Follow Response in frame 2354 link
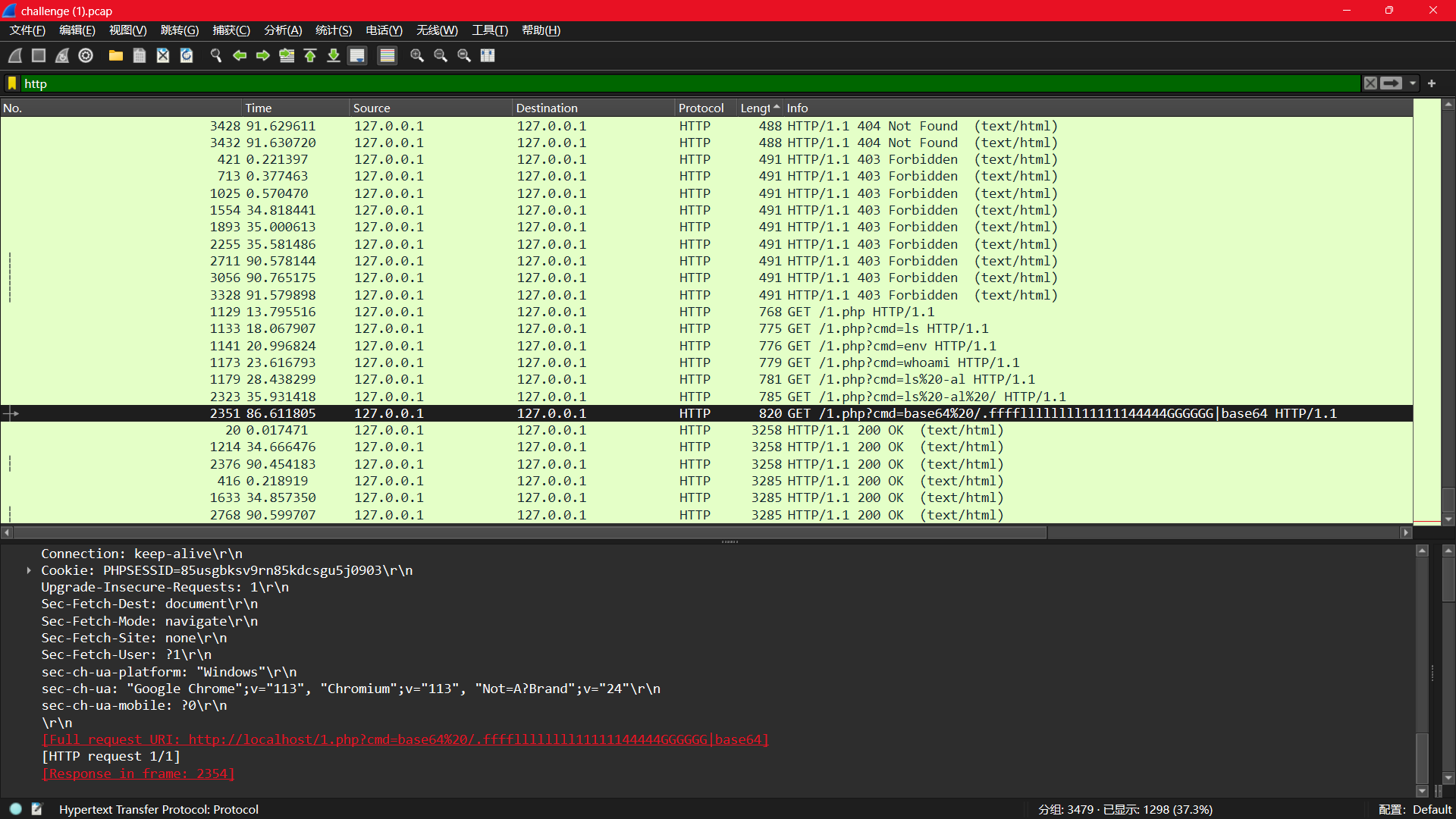The width and height of the screenshot is (1456, 819). [138, 773]
